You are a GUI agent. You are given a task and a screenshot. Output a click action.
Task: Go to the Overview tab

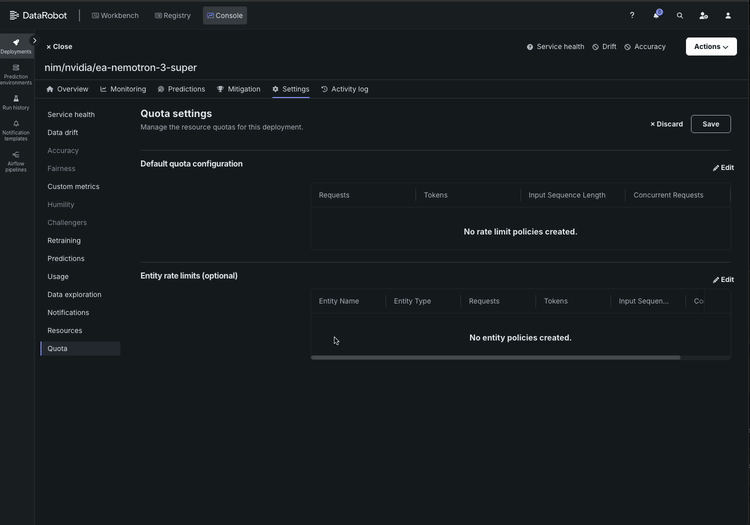[67, 89]
